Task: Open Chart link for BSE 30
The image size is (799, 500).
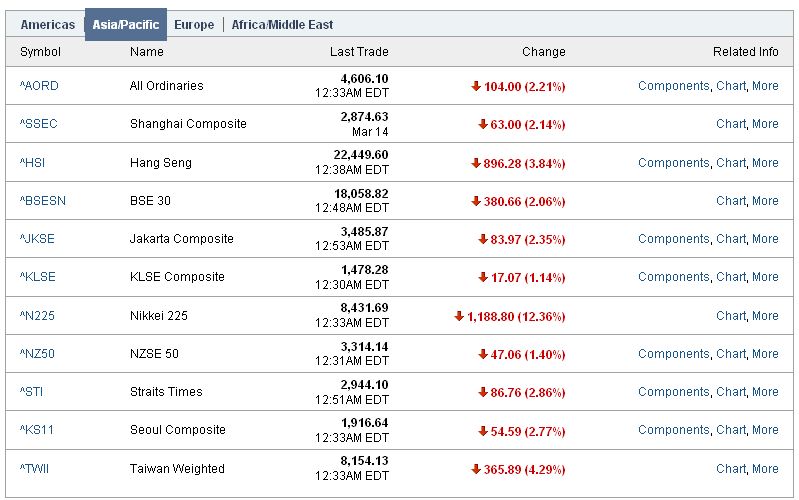Action: [731, 201]
